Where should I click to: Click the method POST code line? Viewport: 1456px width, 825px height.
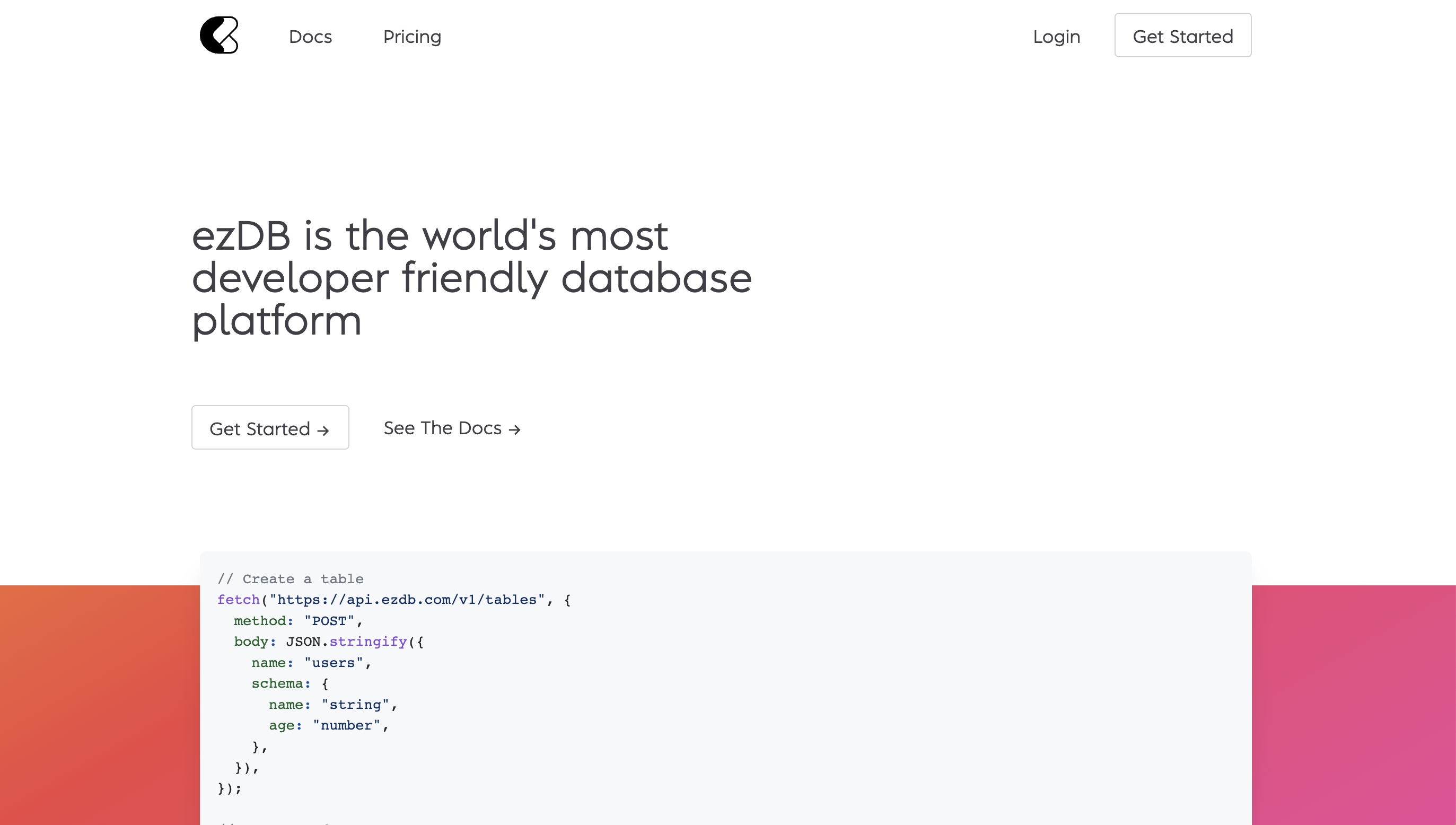297,620
